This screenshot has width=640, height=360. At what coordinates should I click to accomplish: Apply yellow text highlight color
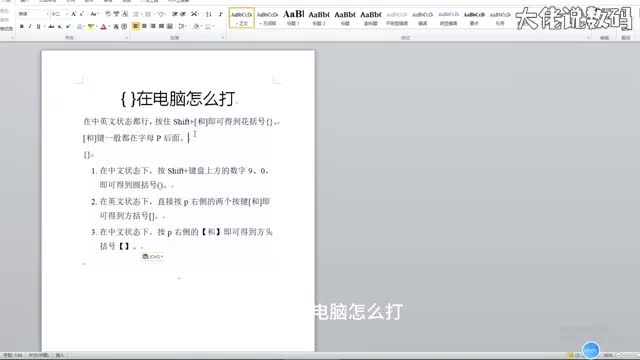tap(91, 27)
